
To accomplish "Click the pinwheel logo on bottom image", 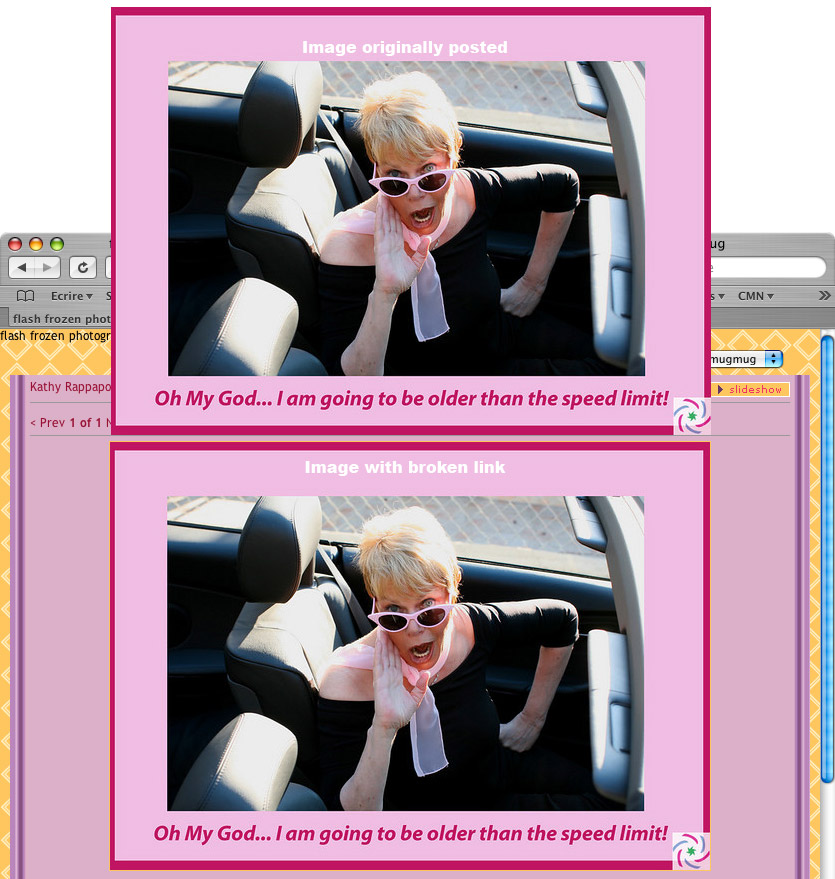I will pos(691,850).
